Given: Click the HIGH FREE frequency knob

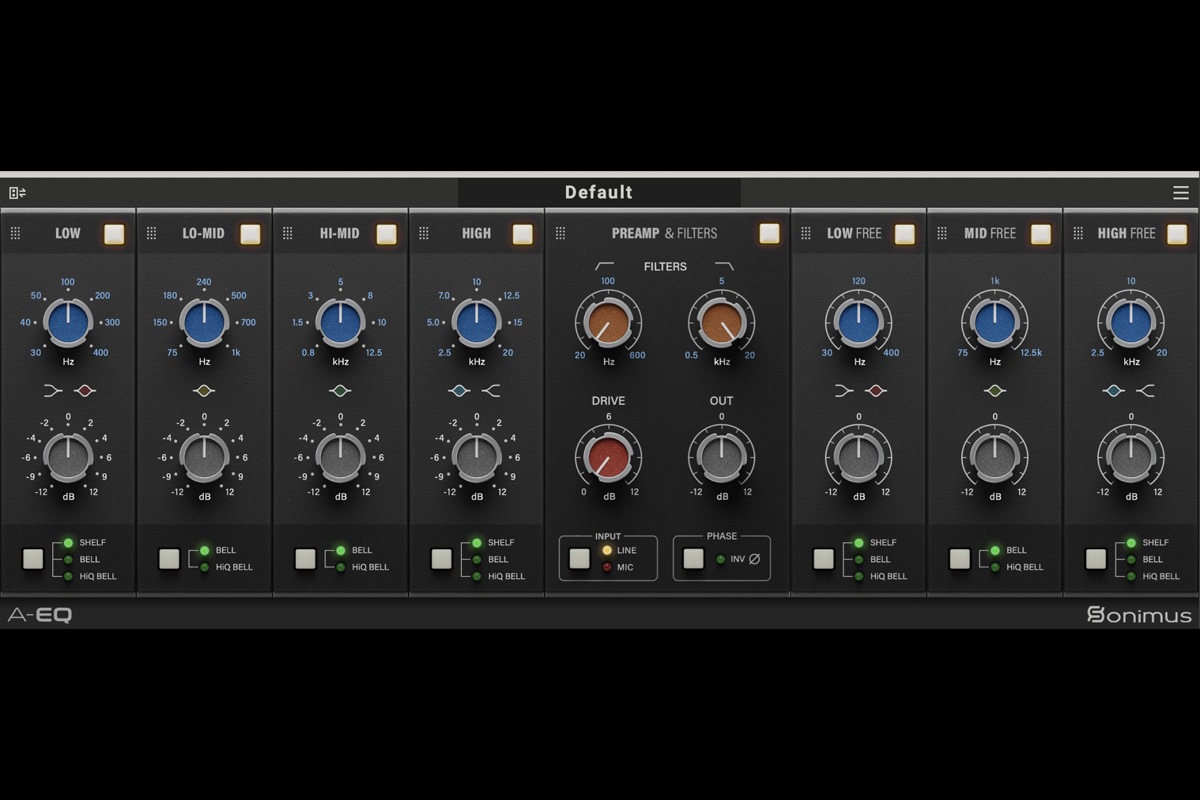Looking at the screenshot, I should 1131,324.
